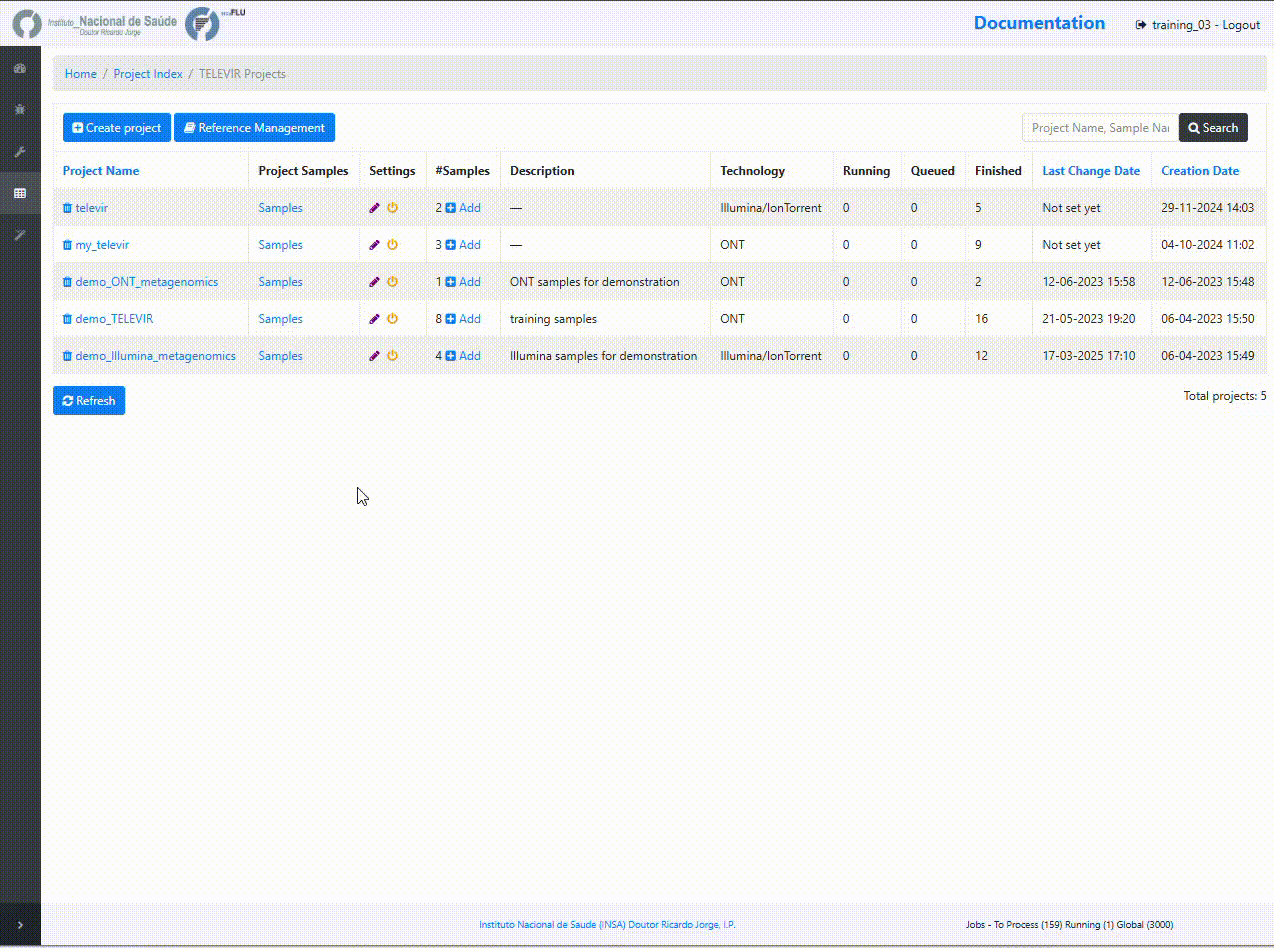Select the table grid icon in the sidebar
The image size is (1274, 948).
19,193
